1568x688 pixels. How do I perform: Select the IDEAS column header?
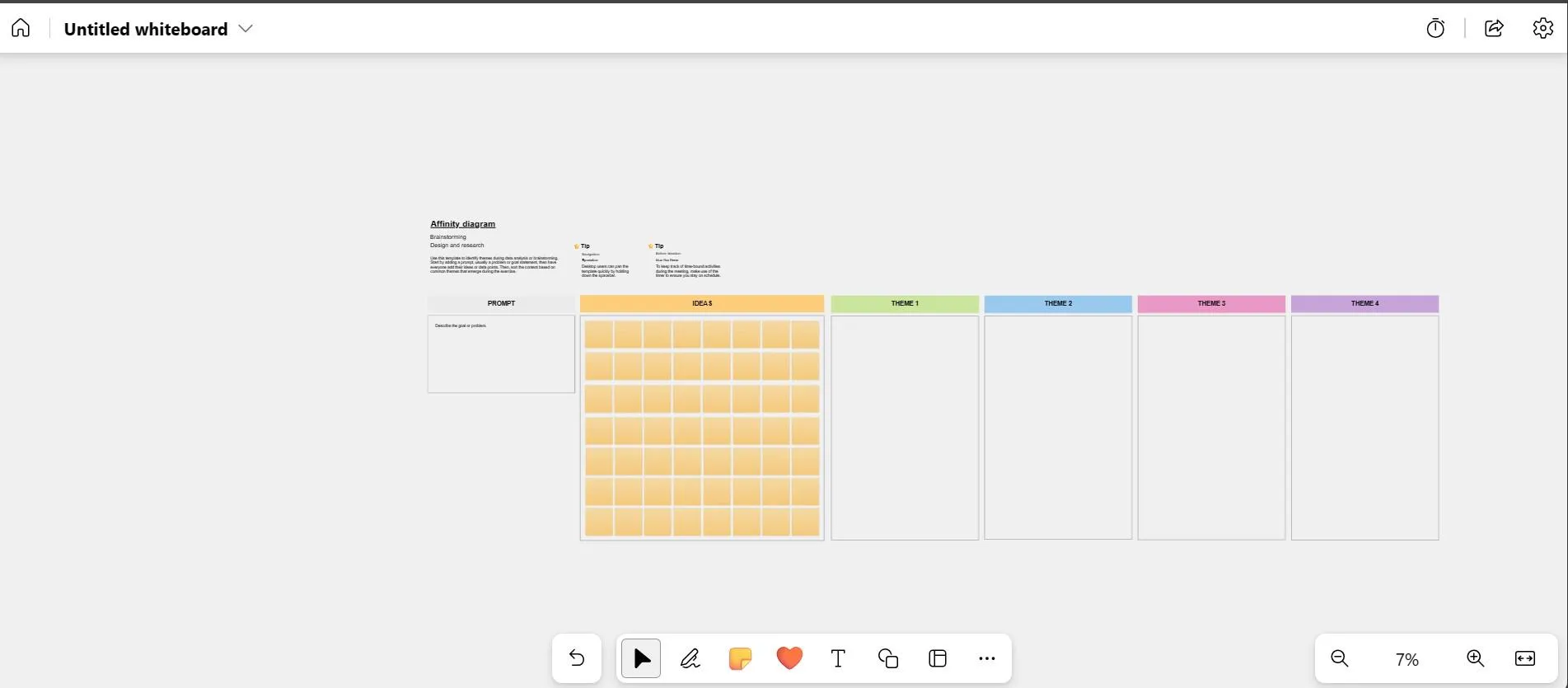(x=702, y=303)
